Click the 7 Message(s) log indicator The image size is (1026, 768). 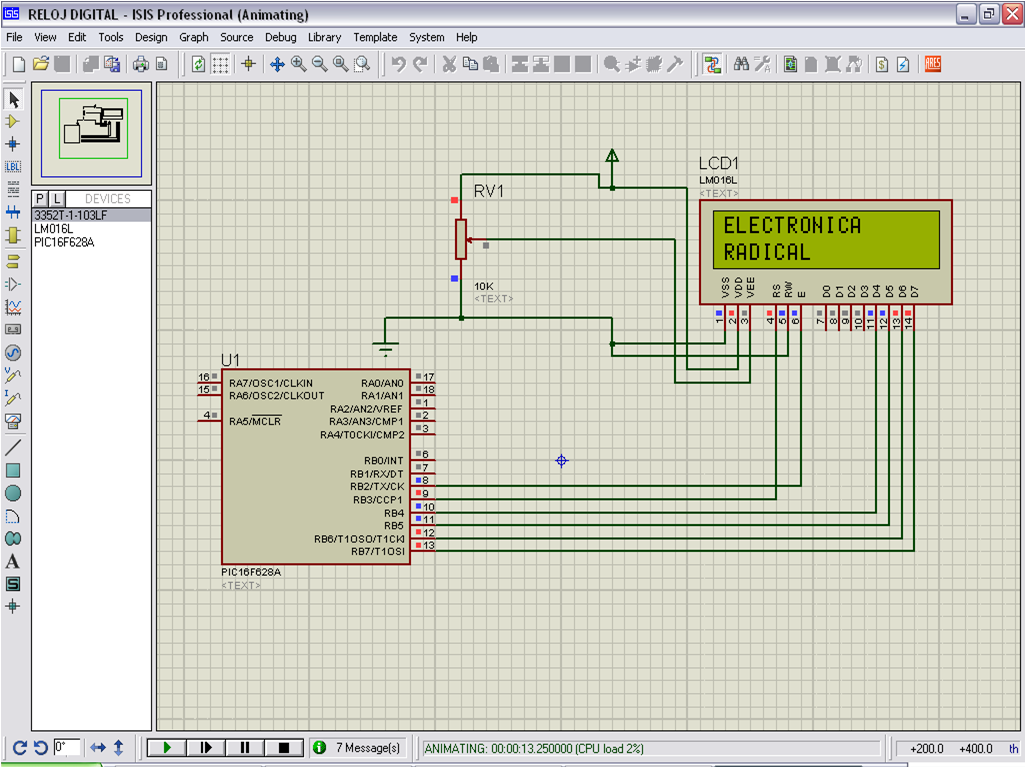[358, 748]
